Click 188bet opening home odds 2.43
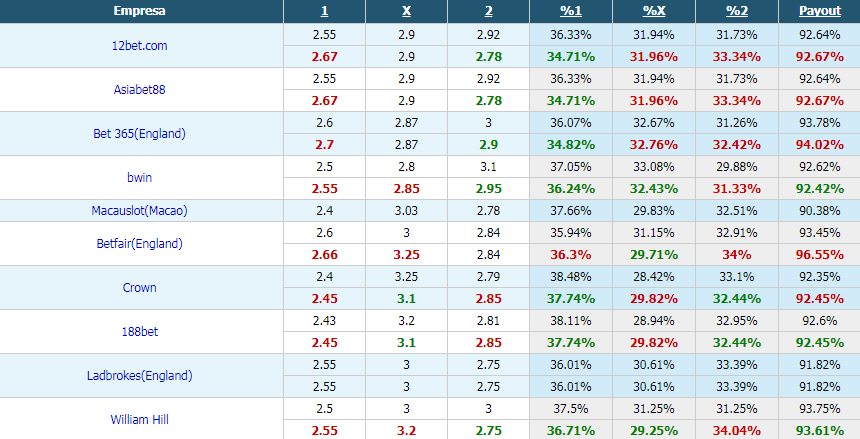Screen dimensions: 860x439 (x=324, y=320)
